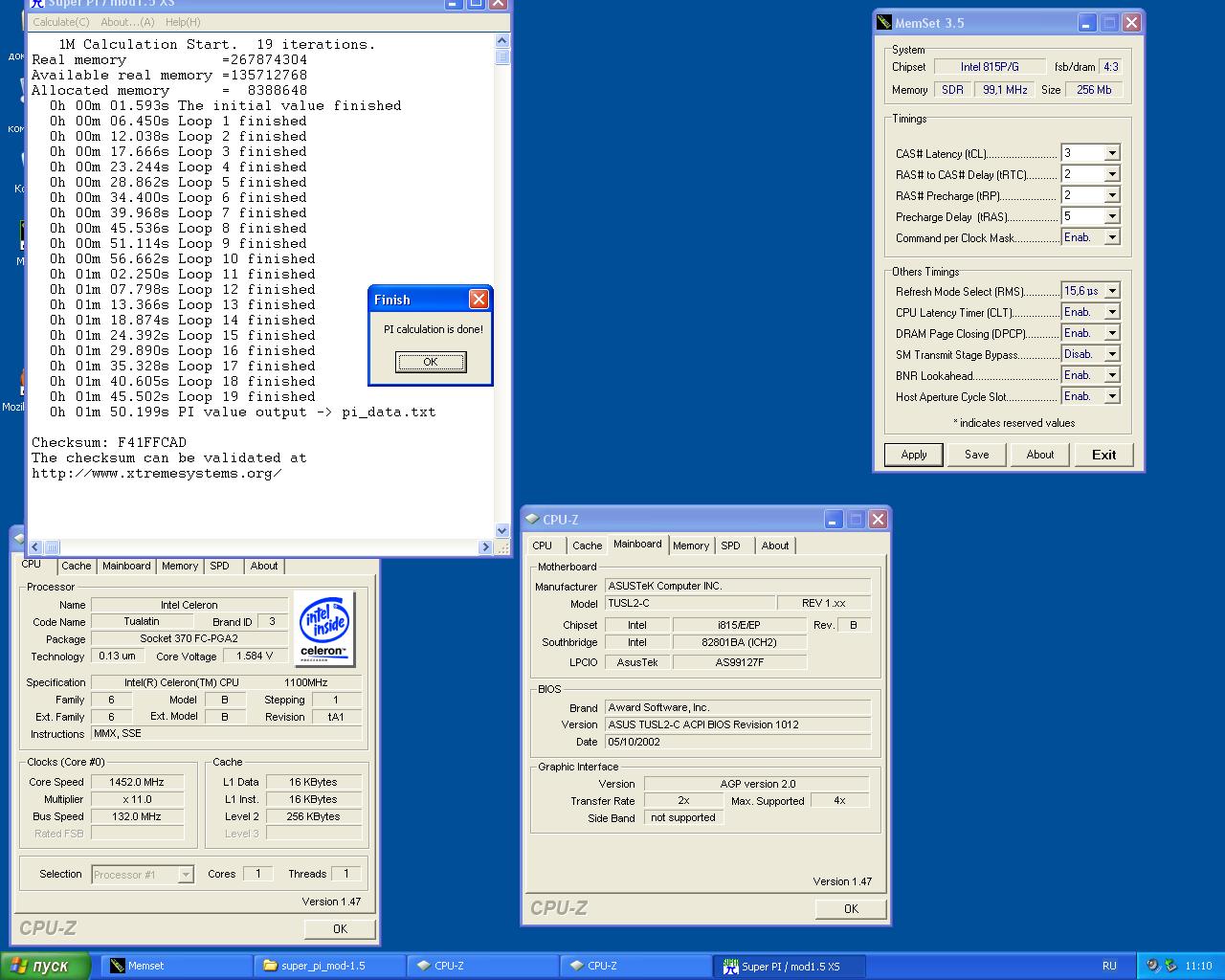The width and height of the screenshot is (1225, 980).
Task: Switch to CPU tab in Mainboard CPU-Z window
Action: click(x=542, y=546)
